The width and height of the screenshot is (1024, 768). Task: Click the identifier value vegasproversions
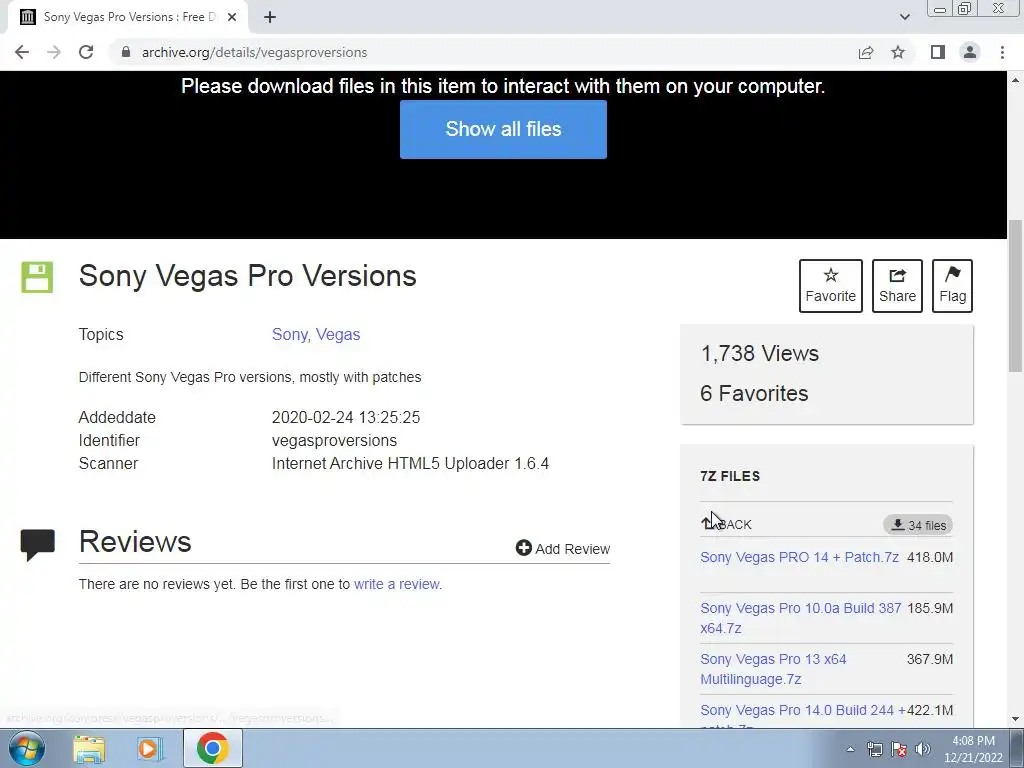(334, 440)
